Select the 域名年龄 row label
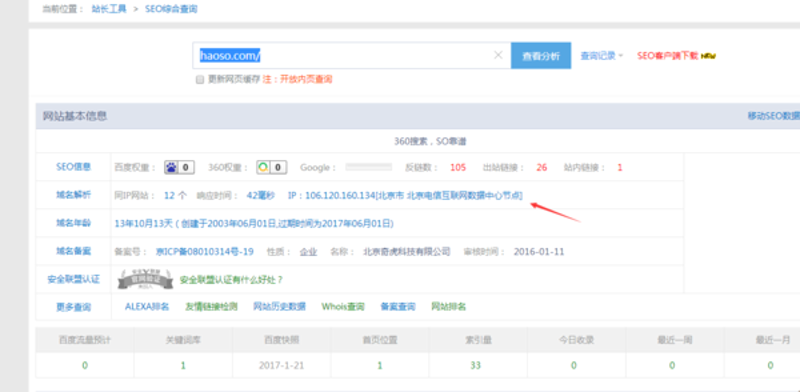The height and width of the screenshot is (392, 800). [x=73, y=223]
